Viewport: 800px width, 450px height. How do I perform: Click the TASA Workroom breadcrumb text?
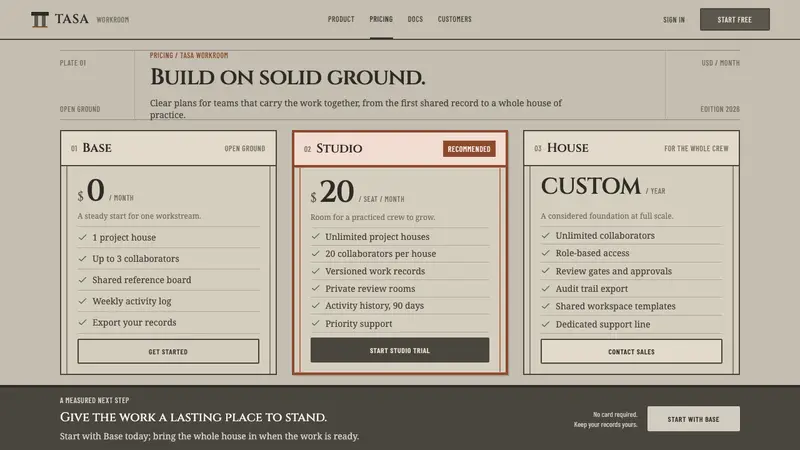[x=204, y=56]
